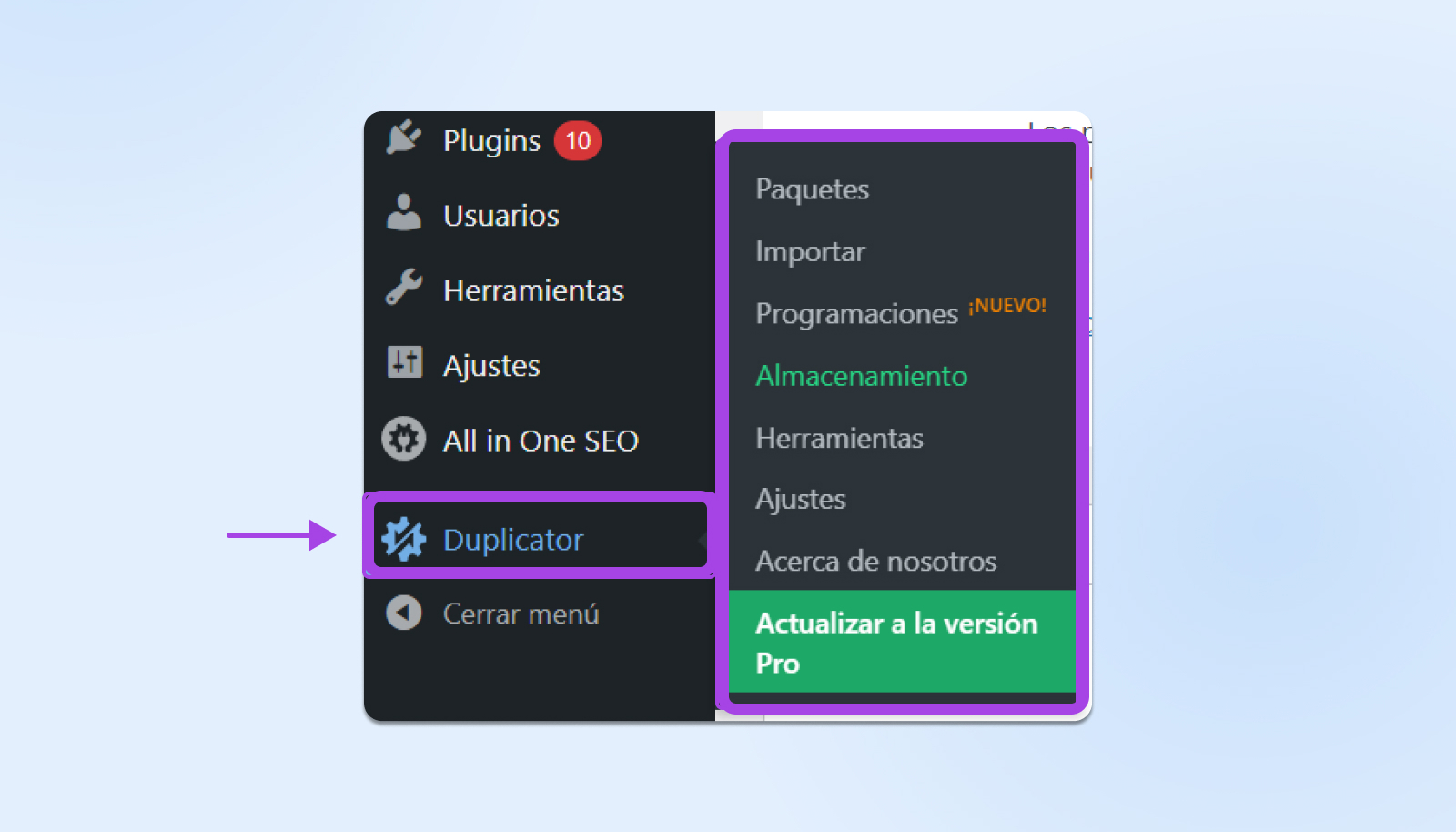Click the Cerrar menú arrow icon
The image size is (1456, 832).
[404, 613]
